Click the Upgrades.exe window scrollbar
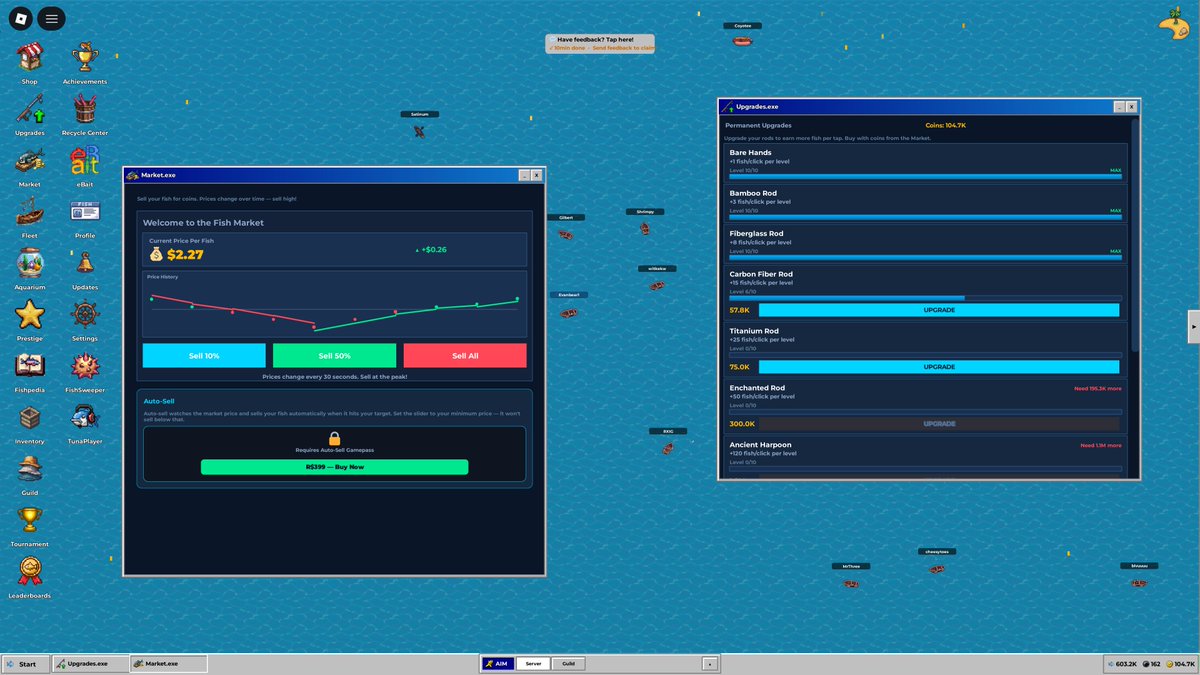The image size is (1200, 675). [1134, 235]
